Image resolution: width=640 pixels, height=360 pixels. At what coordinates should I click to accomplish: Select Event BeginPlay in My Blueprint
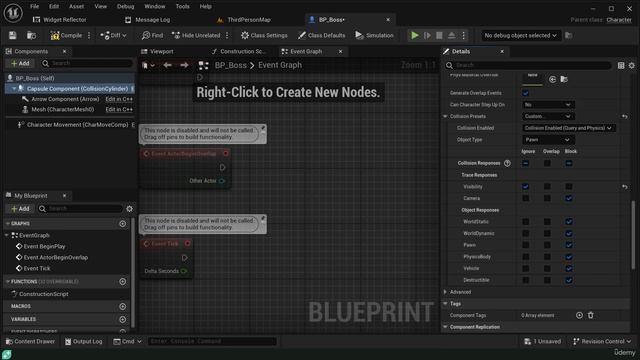point(44,247)
